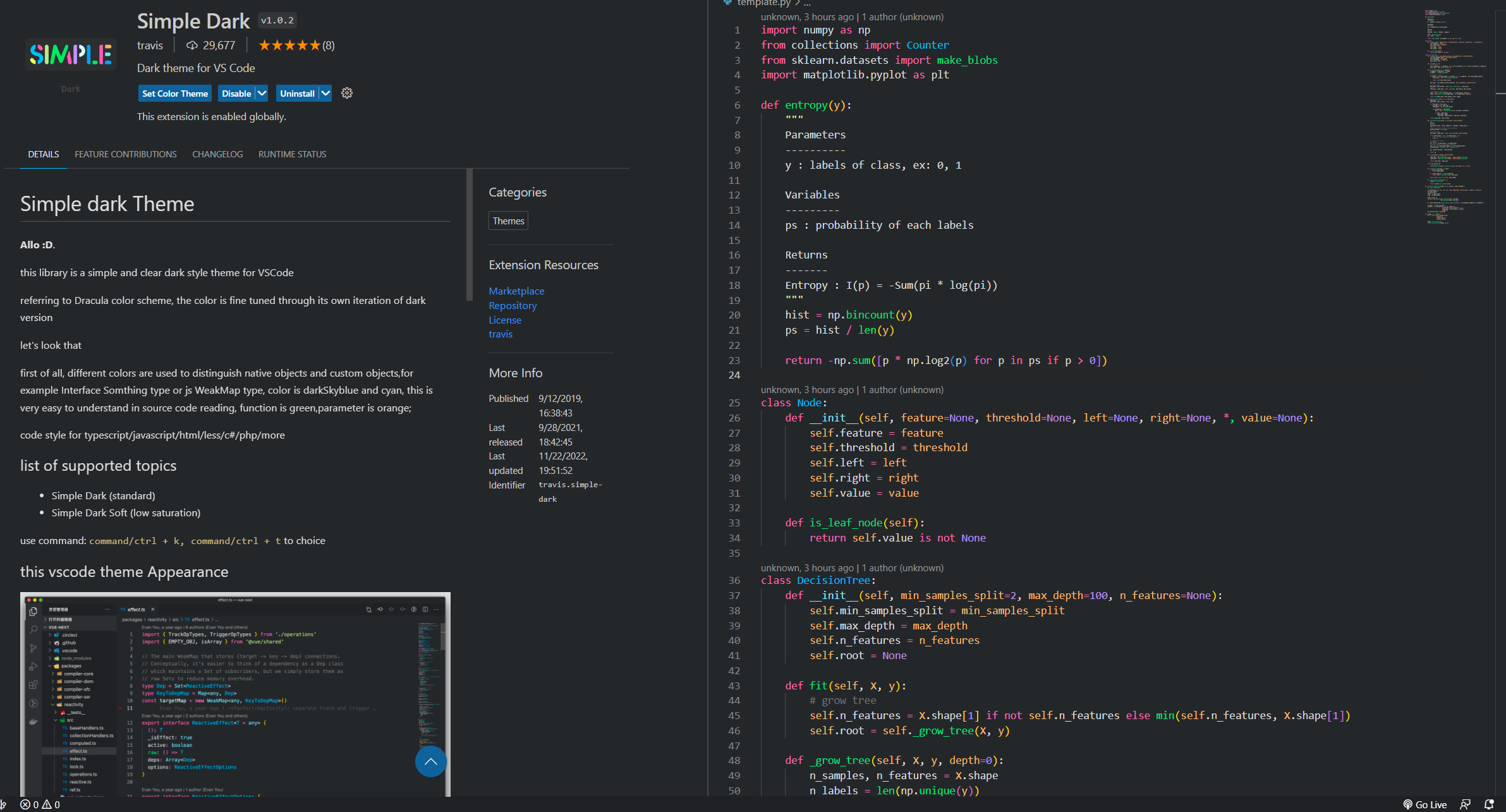Image resolution: width=1506 pixels, height=812 pixels.
Task: Click the five-star rating of the extension
Action: [x=289, y=45]
